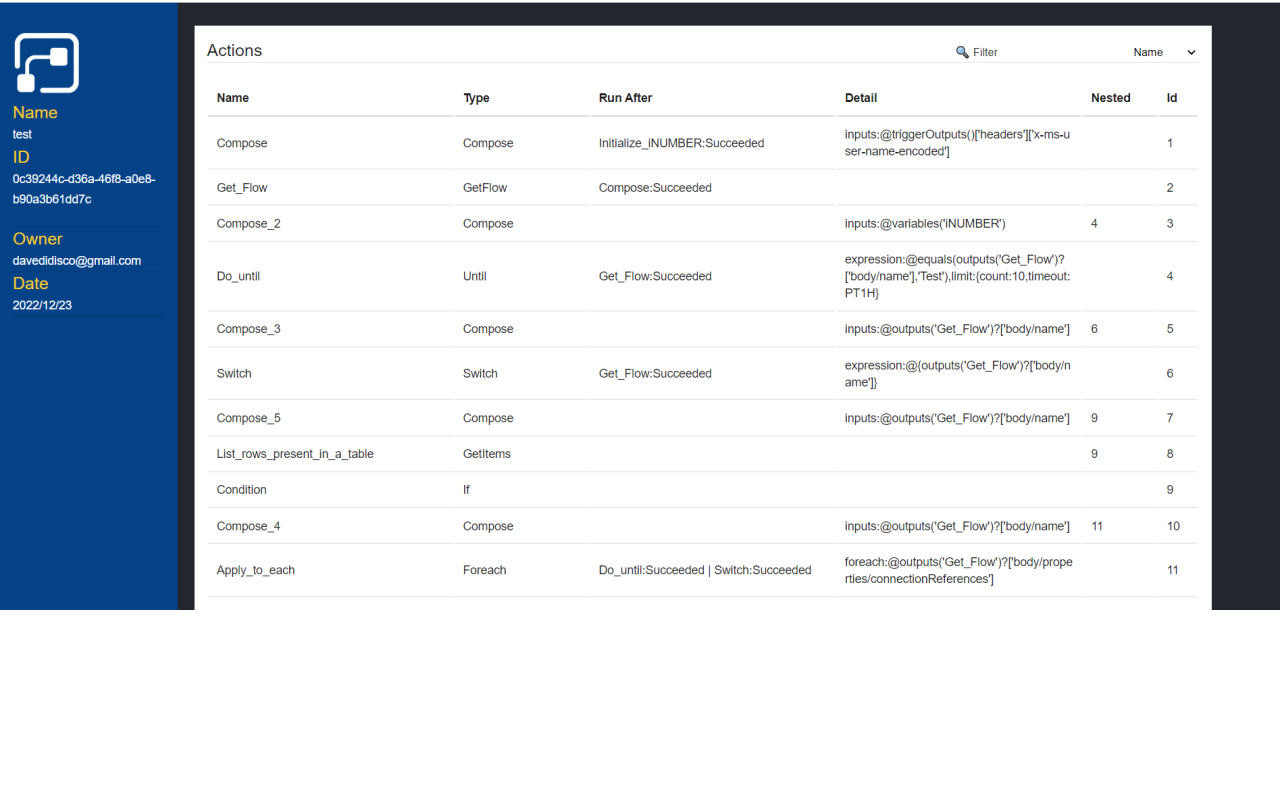1280x800 pixels.
Task: Open the Name filter dropdown
Action: (x=1163, y=52)
